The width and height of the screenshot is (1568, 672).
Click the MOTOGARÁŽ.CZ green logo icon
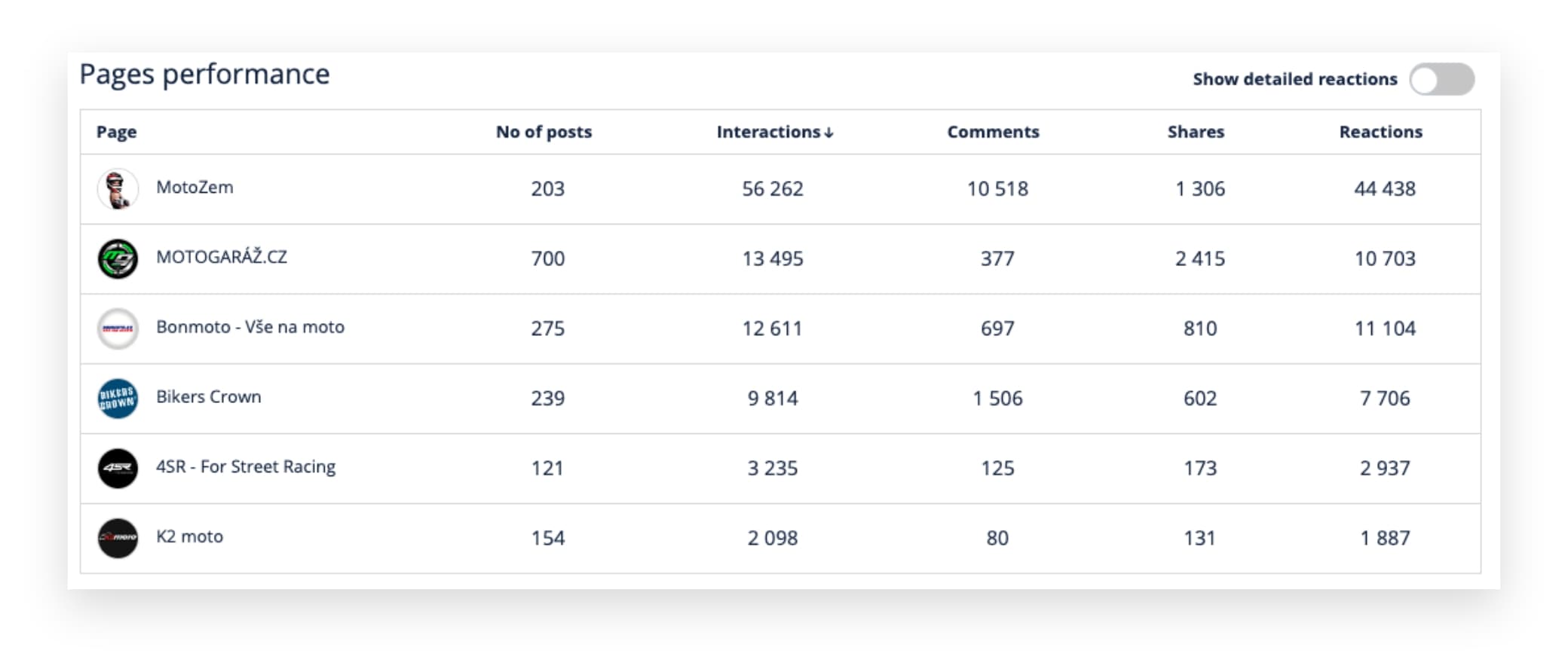click(118, 258)
